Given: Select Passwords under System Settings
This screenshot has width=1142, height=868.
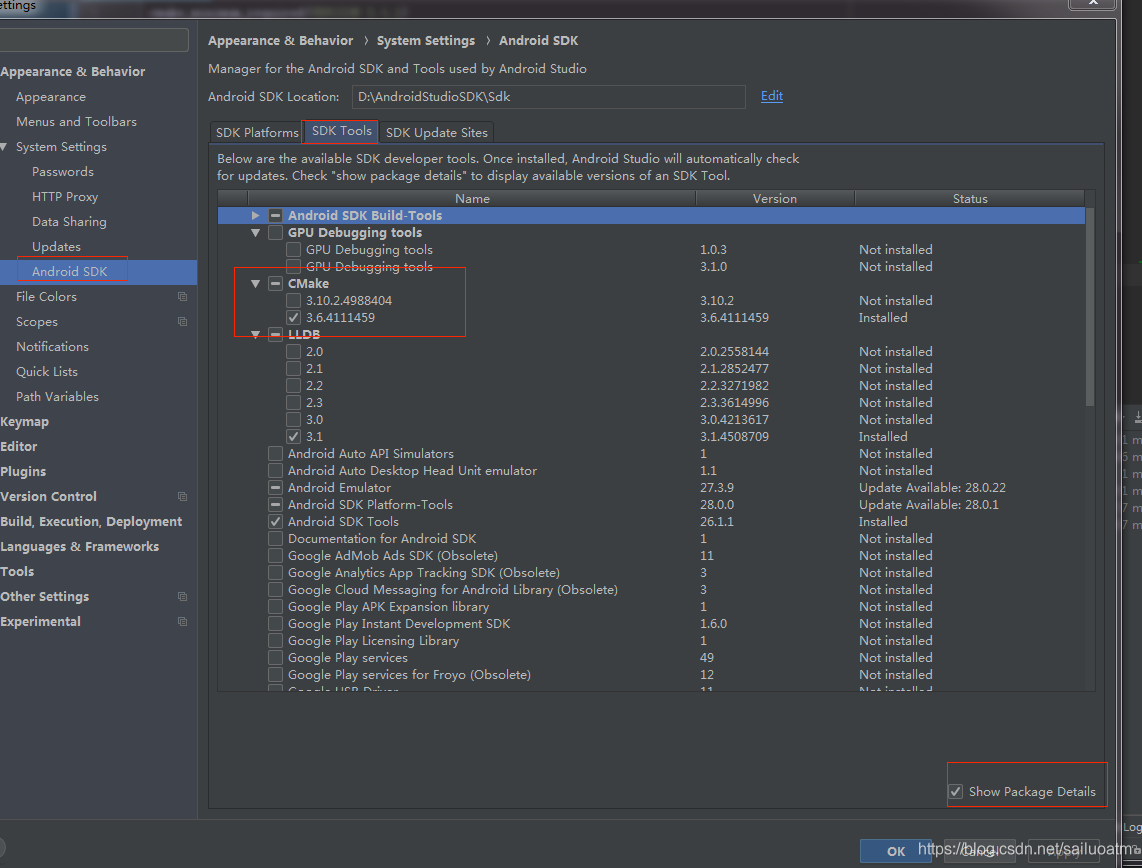Looking at the screenshot, I should (x=63, y=172).
